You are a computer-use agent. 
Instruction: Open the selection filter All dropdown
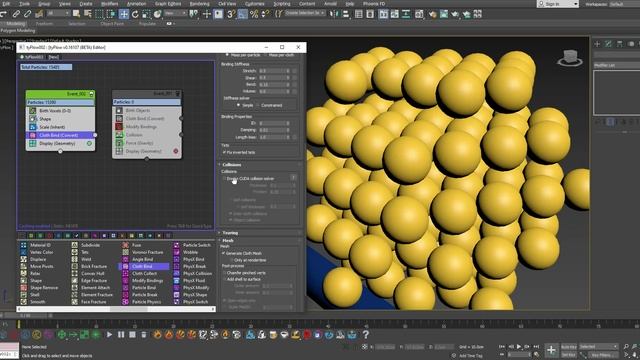[x=58, y=14]
